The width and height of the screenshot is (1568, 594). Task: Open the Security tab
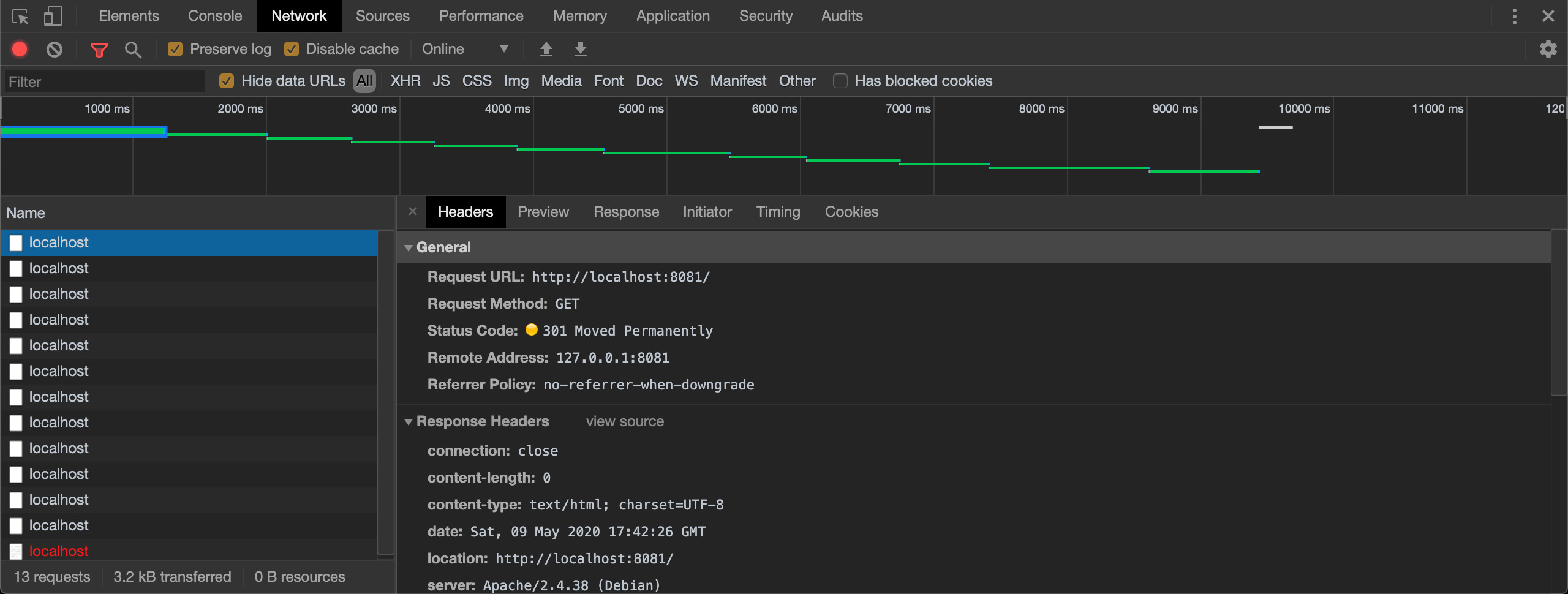point(766,16)
